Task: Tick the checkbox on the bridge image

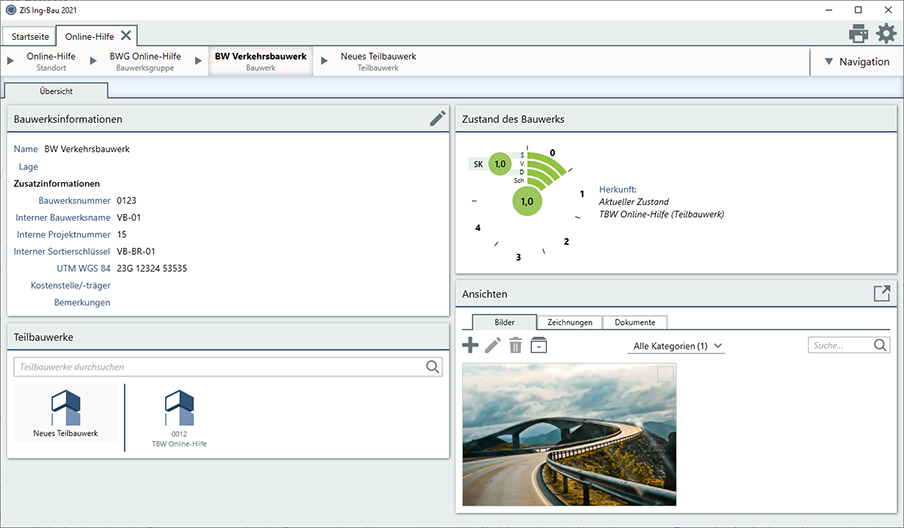Action: click(x=665, y=374)
